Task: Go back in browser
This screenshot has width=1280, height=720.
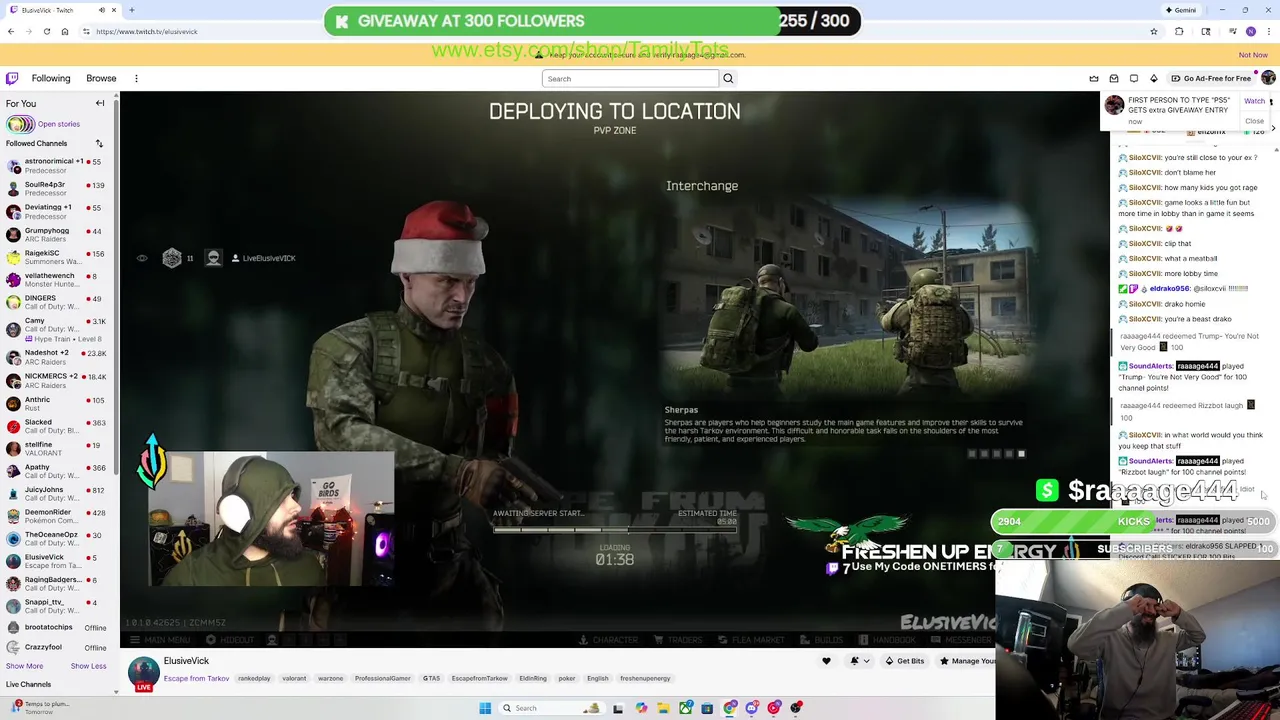Action: click(x=11, y=31)
